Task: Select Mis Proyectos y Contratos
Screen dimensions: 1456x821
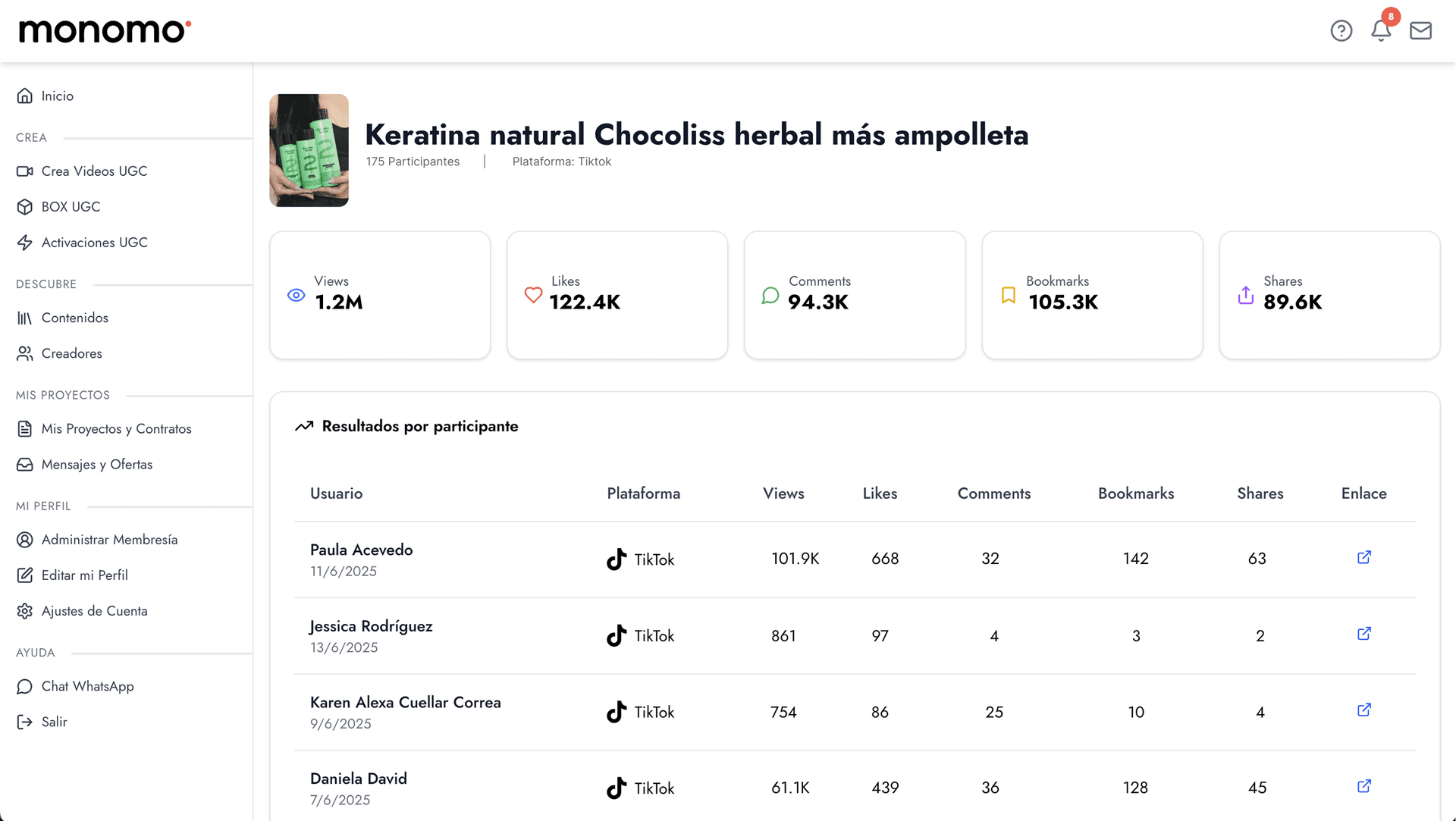Action: tap(117, 428)
